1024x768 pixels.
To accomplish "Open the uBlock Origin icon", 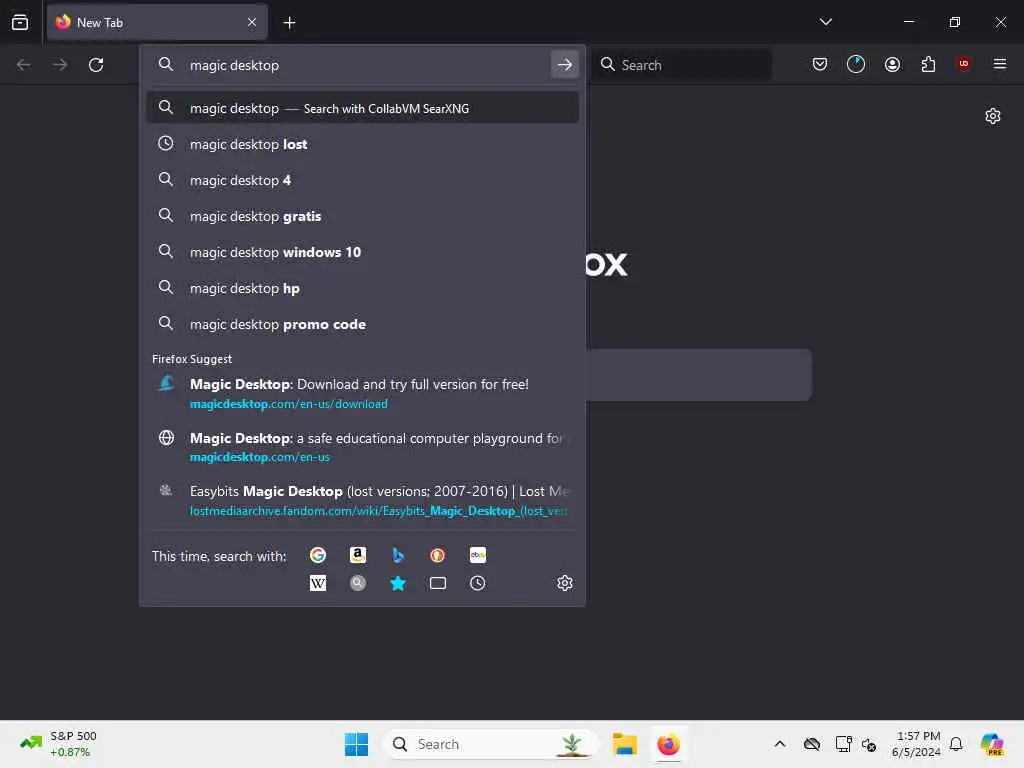I will point(963,63).
